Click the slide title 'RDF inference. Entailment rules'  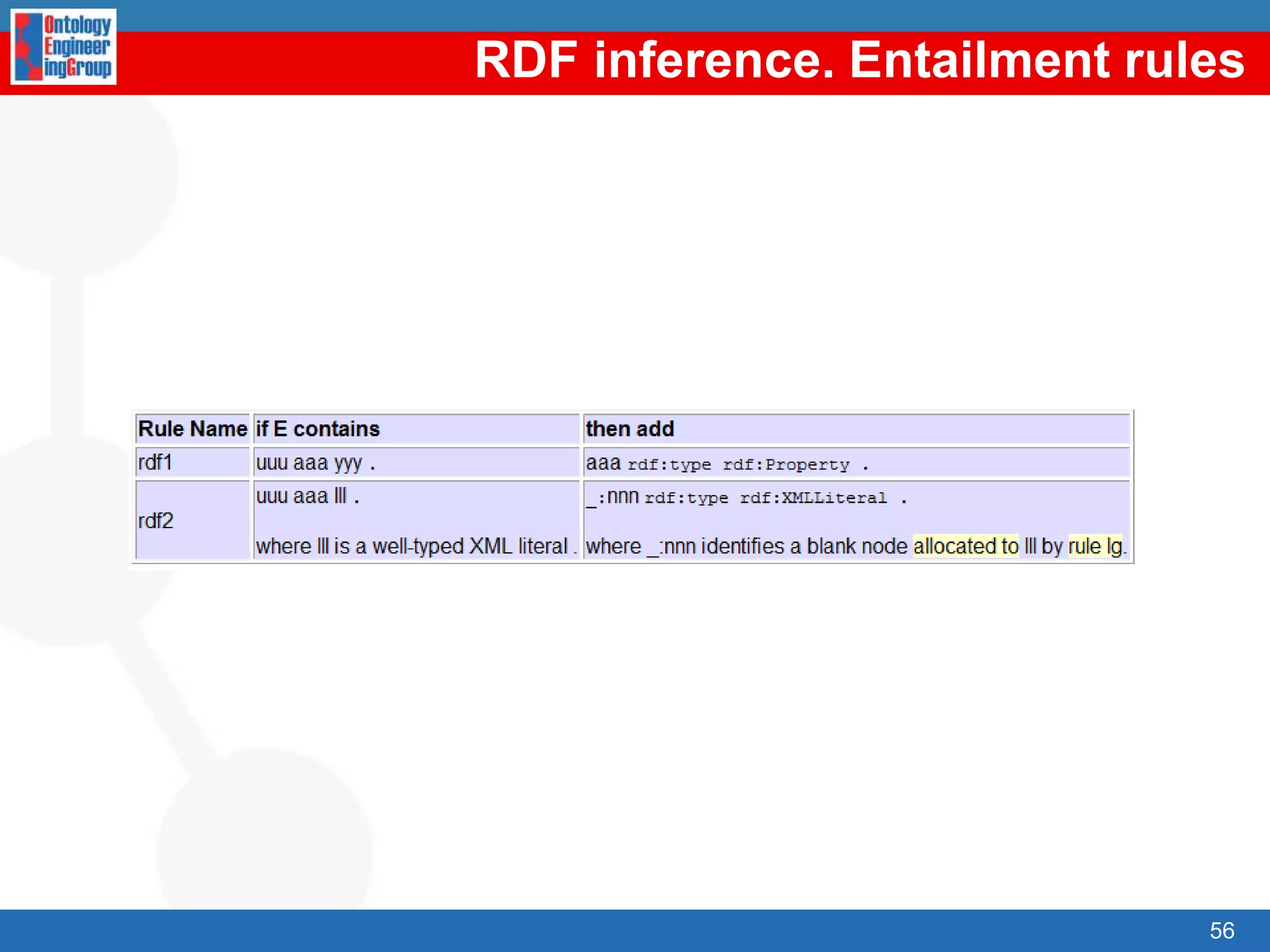click(x=859, y=60)
